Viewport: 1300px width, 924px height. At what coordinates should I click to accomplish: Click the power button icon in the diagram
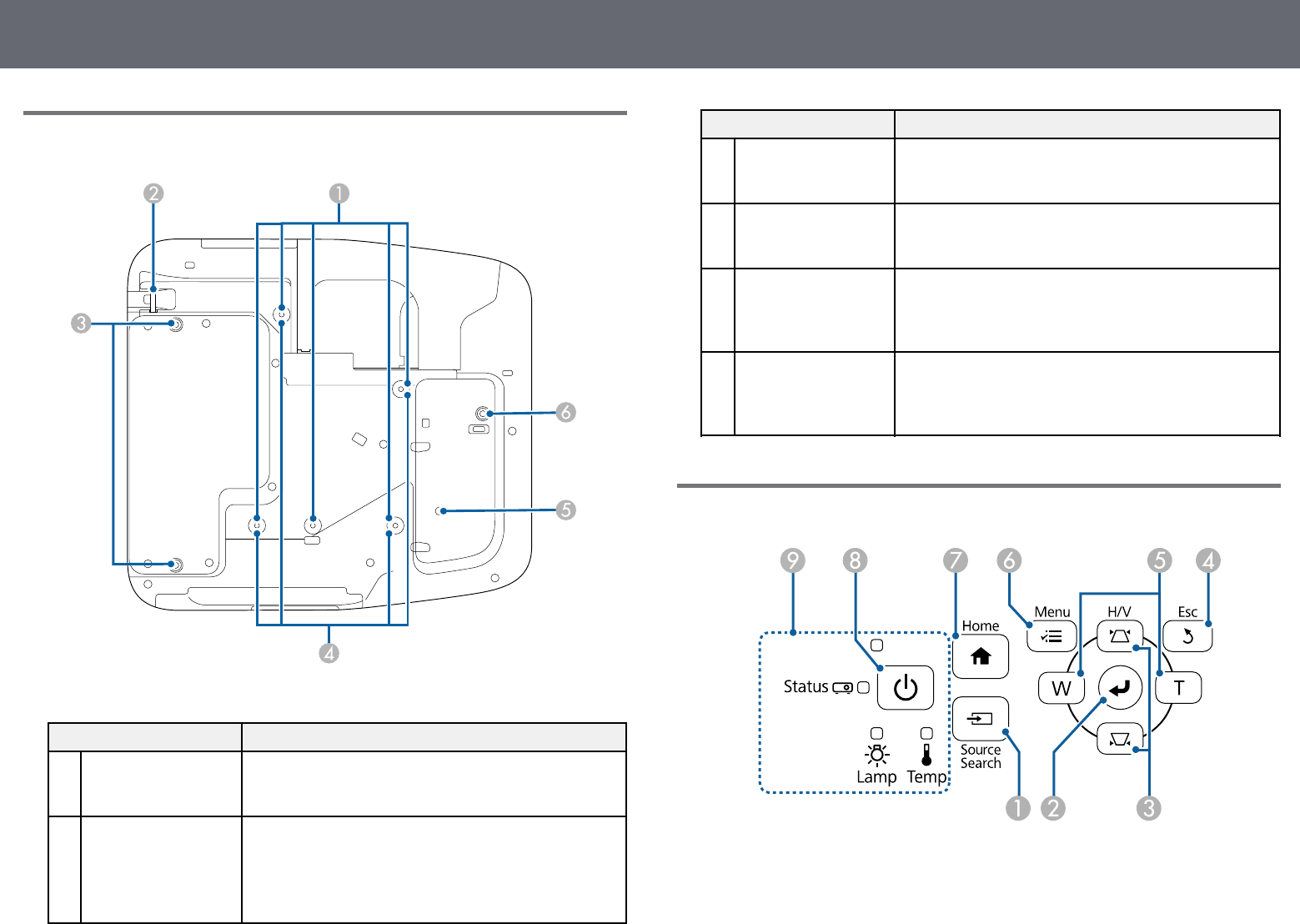point(905,688)
